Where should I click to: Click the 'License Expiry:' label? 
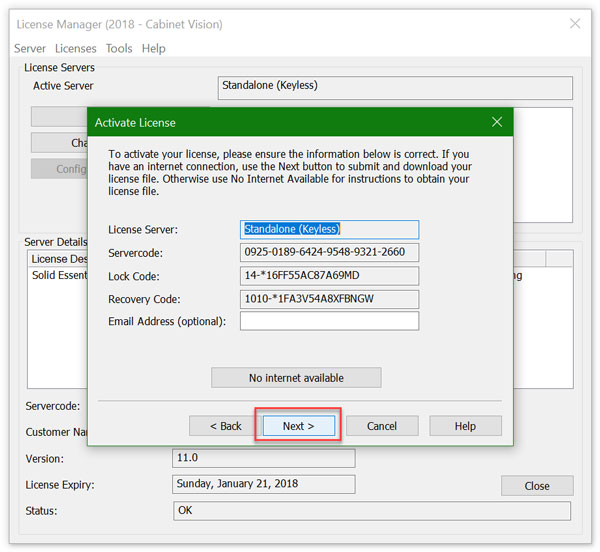pyautogui.click(x=60, y=485)
